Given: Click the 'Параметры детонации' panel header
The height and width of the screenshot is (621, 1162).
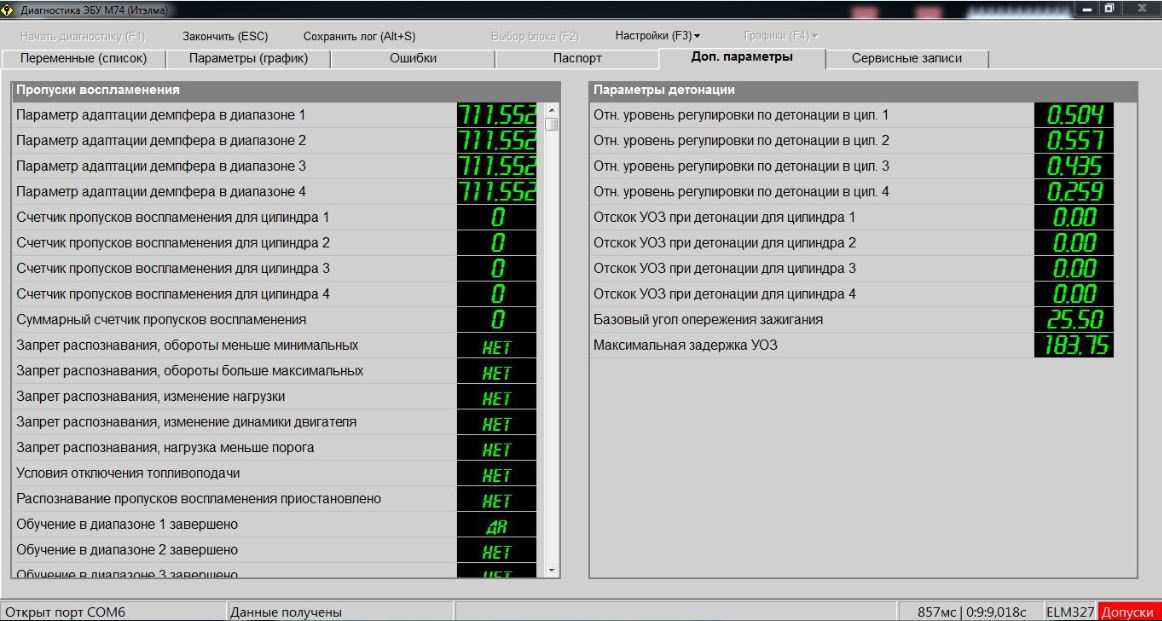Looking at the screenshot, I should pyautogui.click(x=863, y=90).
